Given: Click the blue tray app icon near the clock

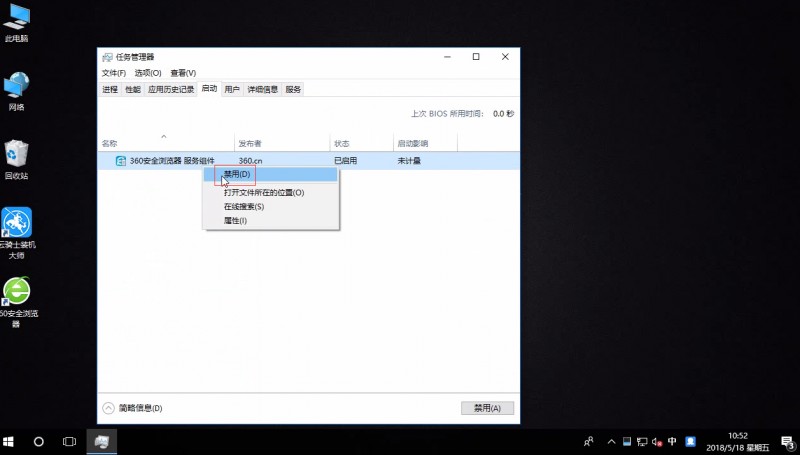Looking at the screenshot, I should pos(690,442).
